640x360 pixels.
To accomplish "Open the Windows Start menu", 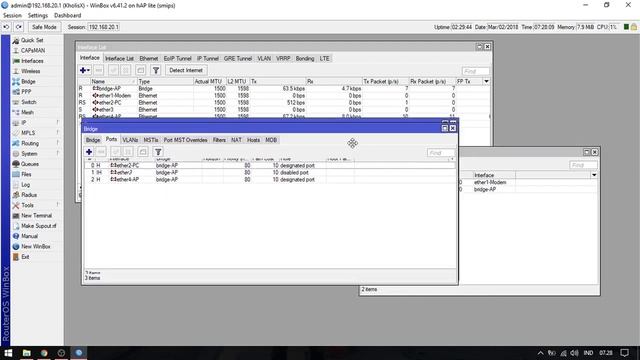I will point(8,353).
